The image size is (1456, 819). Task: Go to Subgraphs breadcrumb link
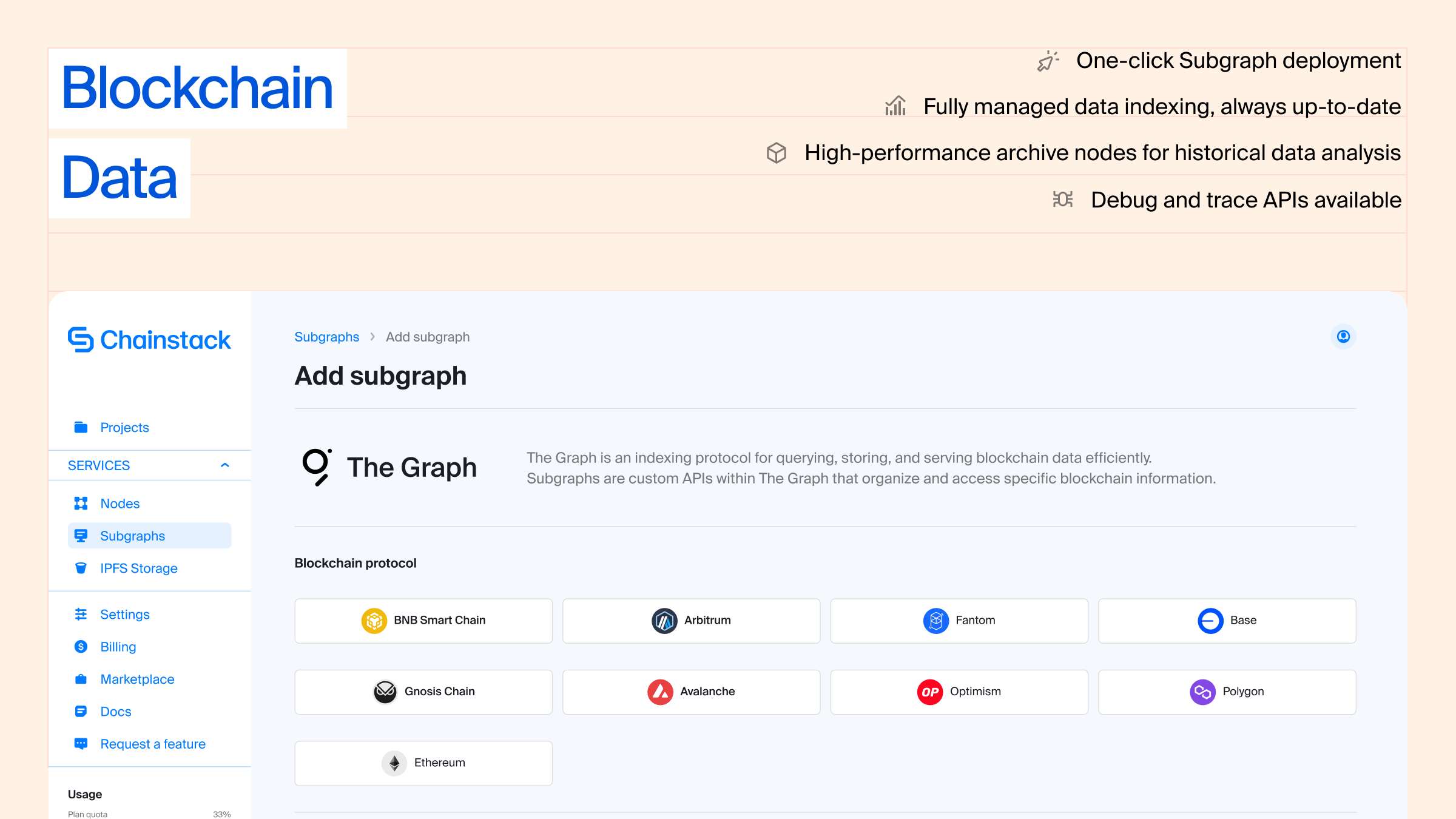tap(326, 337)
